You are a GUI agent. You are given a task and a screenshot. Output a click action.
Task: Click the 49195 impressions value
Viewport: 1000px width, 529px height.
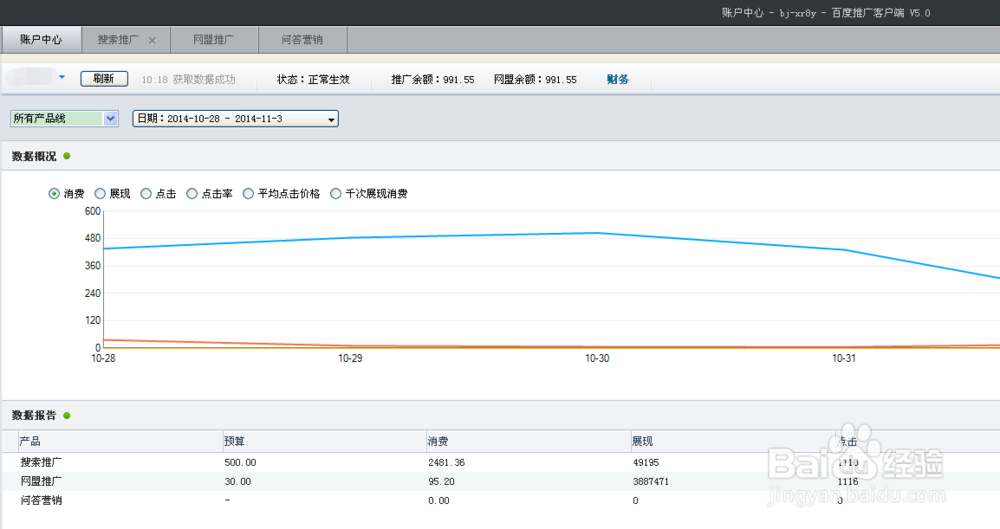click(646, 463)
